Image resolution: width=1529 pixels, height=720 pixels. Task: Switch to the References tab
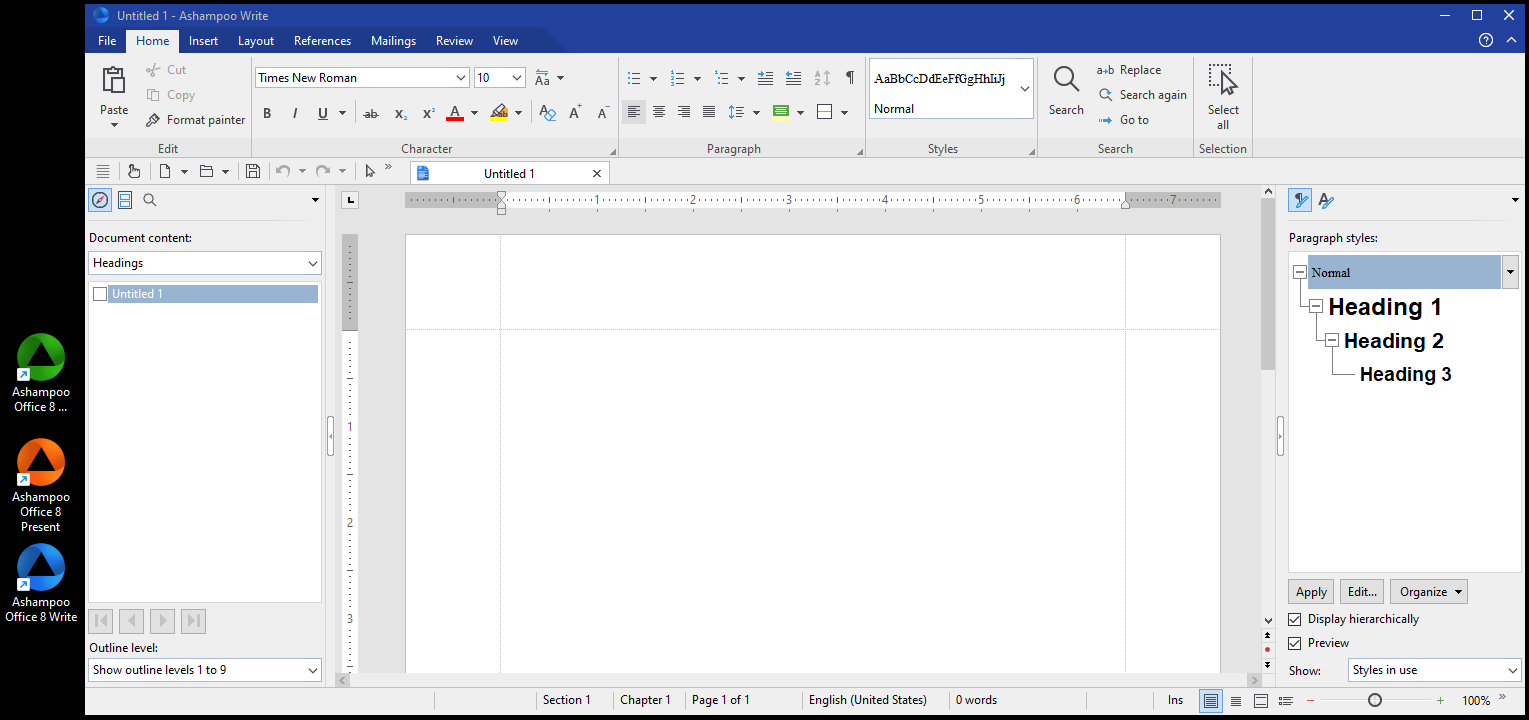(x=322, y=41)
